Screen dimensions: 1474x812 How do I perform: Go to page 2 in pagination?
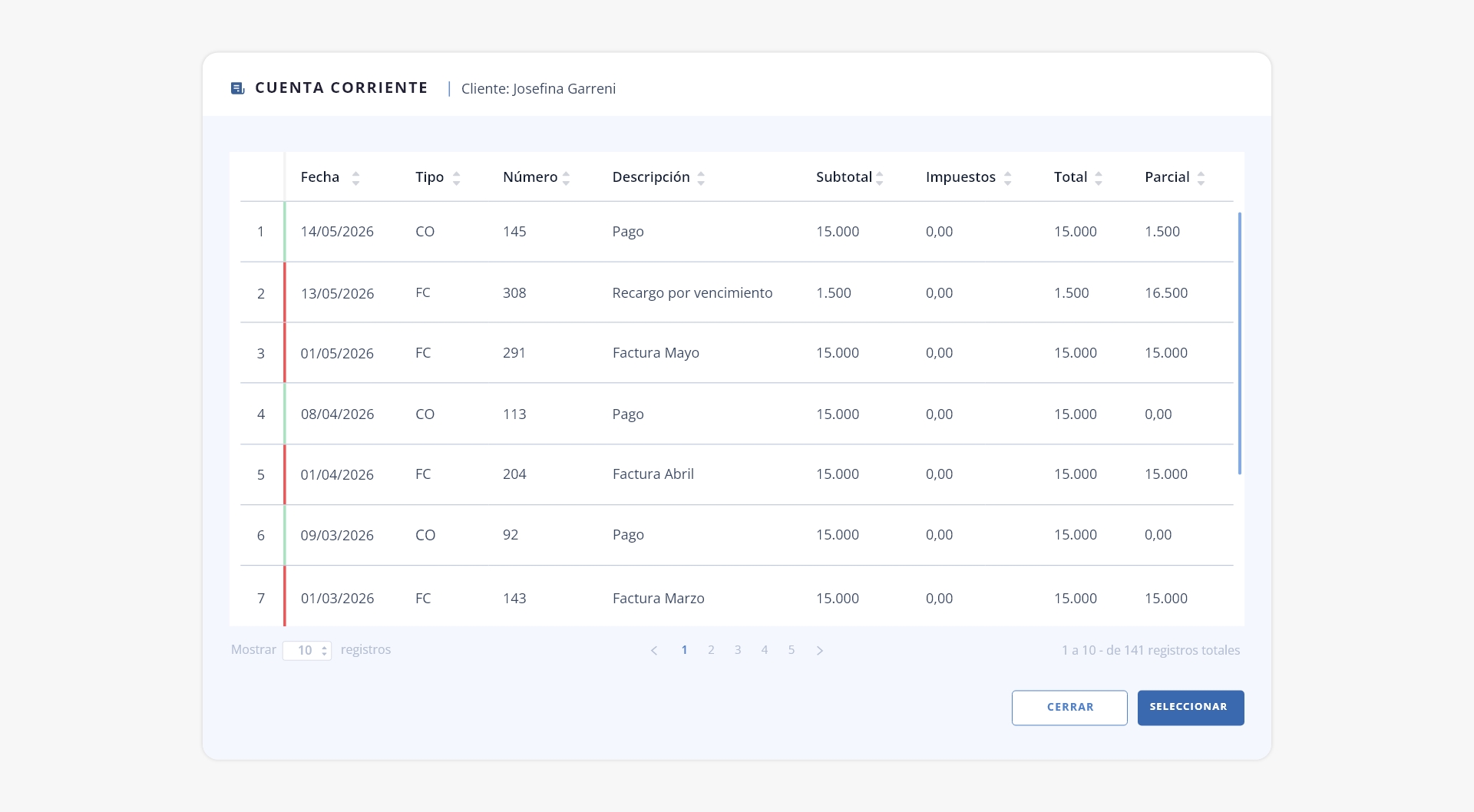point(711,650)
